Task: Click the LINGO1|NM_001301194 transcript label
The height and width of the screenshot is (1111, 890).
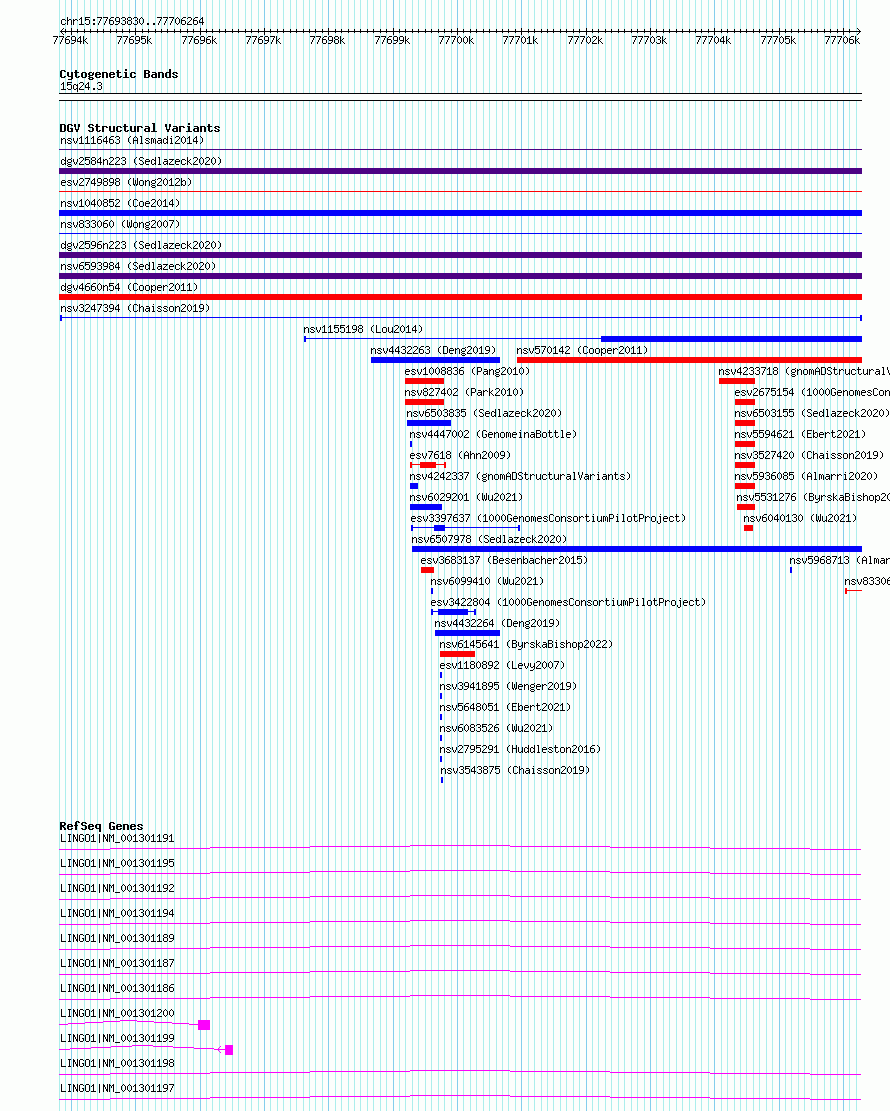Action: (x=117, y=913)
